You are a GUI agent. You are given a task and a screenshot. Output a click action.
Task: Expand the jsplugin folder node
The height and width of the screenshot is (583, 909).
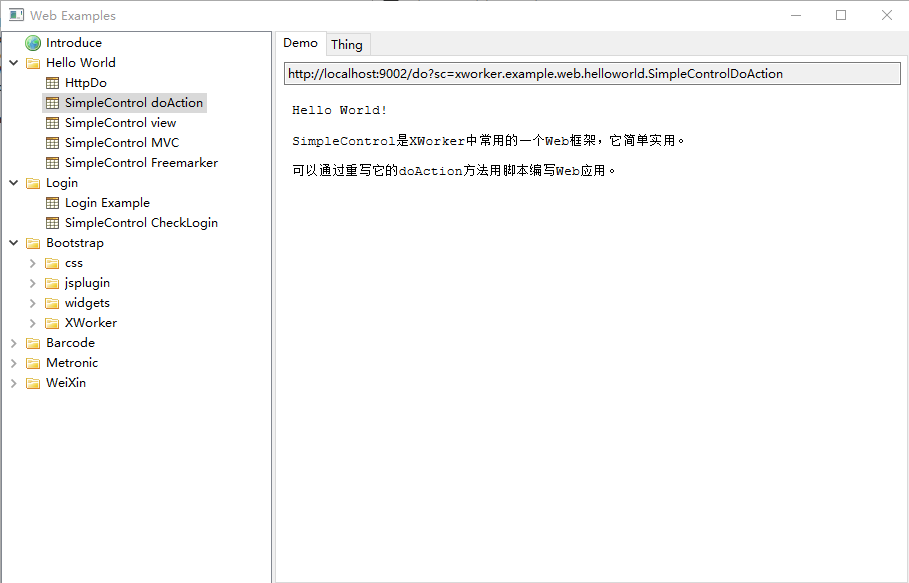click(33, 283)
